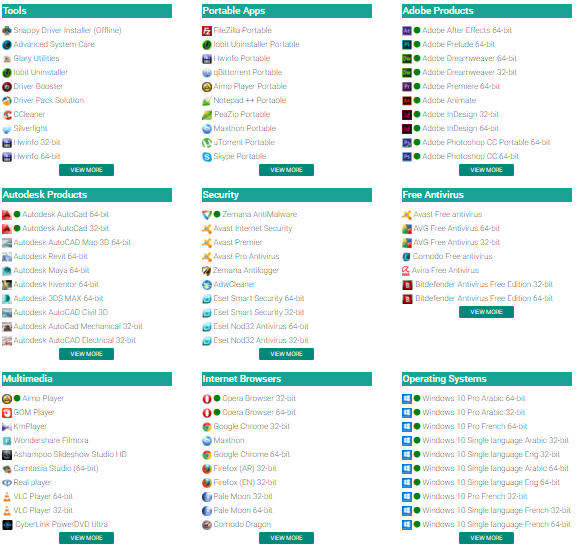
Task: Open Bitdefender Antivirus Free Edition 64-bit link
Action: (x=484, y=298)
